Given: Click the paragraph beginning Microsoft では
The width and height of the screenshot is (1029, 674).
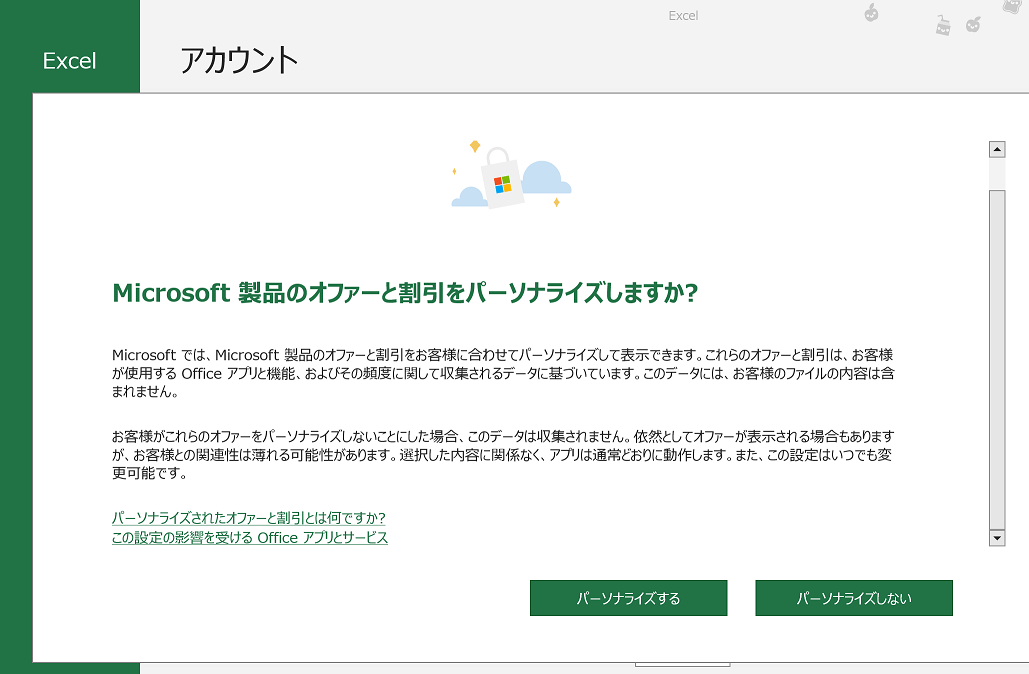Looking at the screenshot, I should tap(503, 373).
